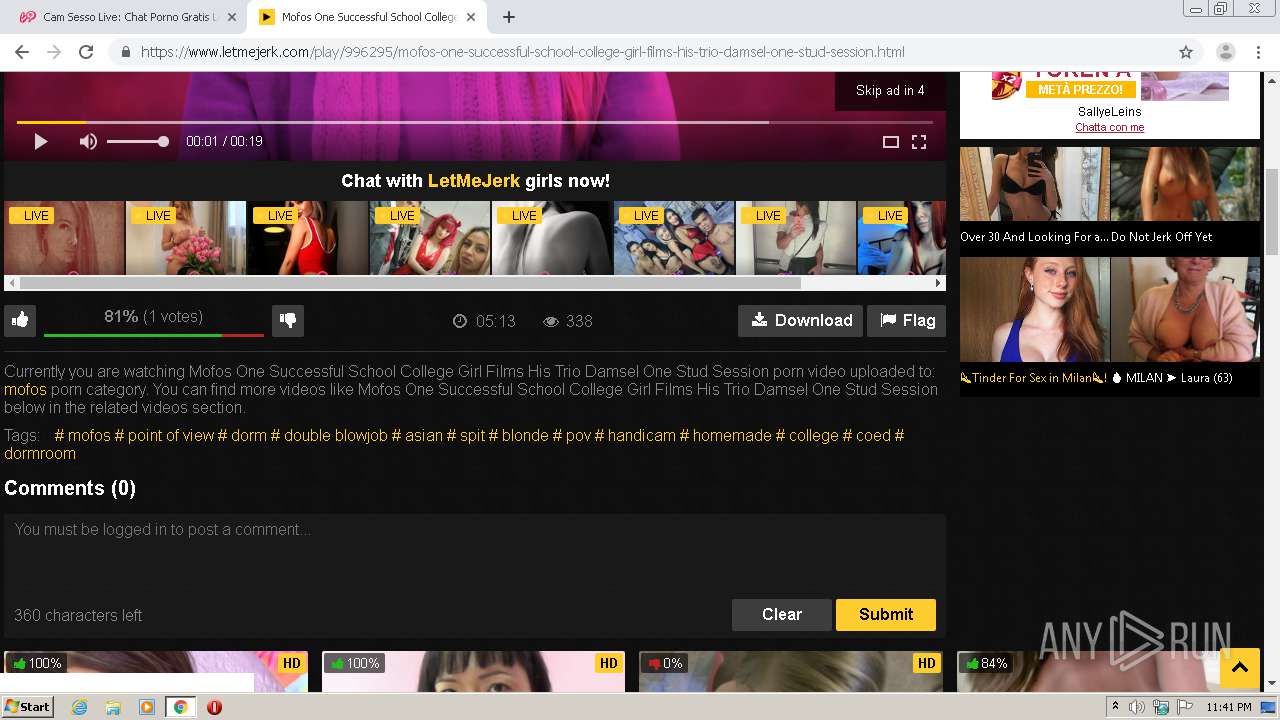Click the Download button
The width and height of the screenshot is (1280, 720).
coord(800,321)
